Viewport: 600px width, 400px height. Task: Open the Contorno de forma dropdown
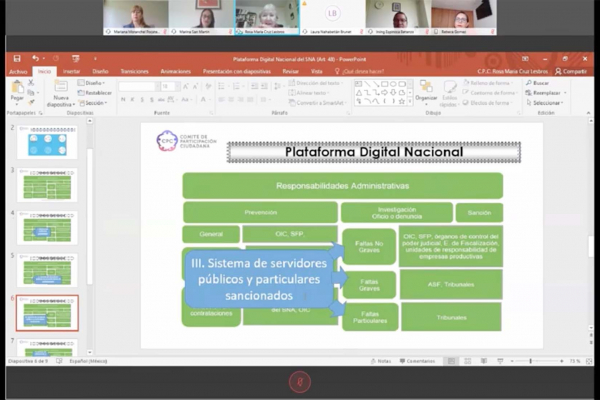(x=490, y=93)
